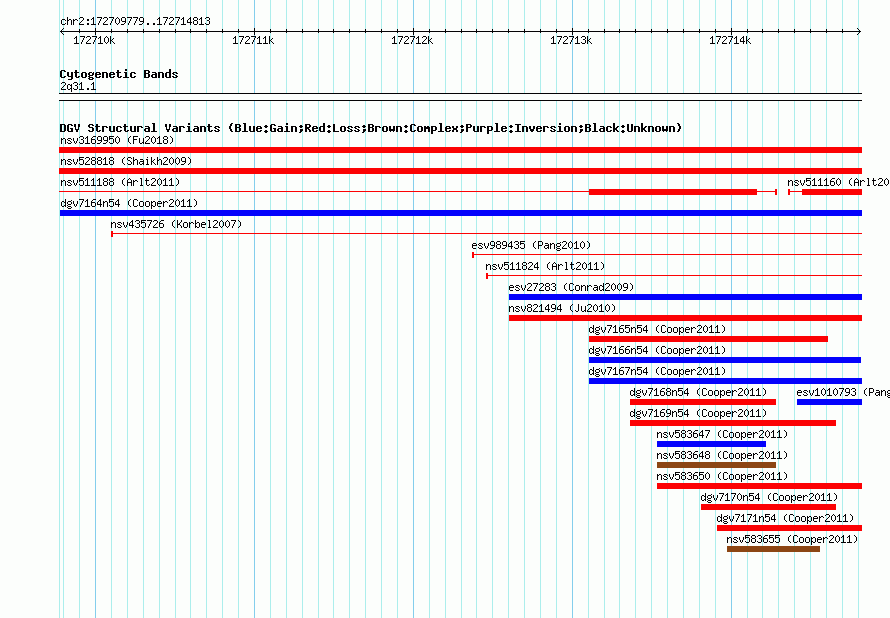Click the esv1010793 blue gain bar
The image size is (890, 618).
coord(829,402)
